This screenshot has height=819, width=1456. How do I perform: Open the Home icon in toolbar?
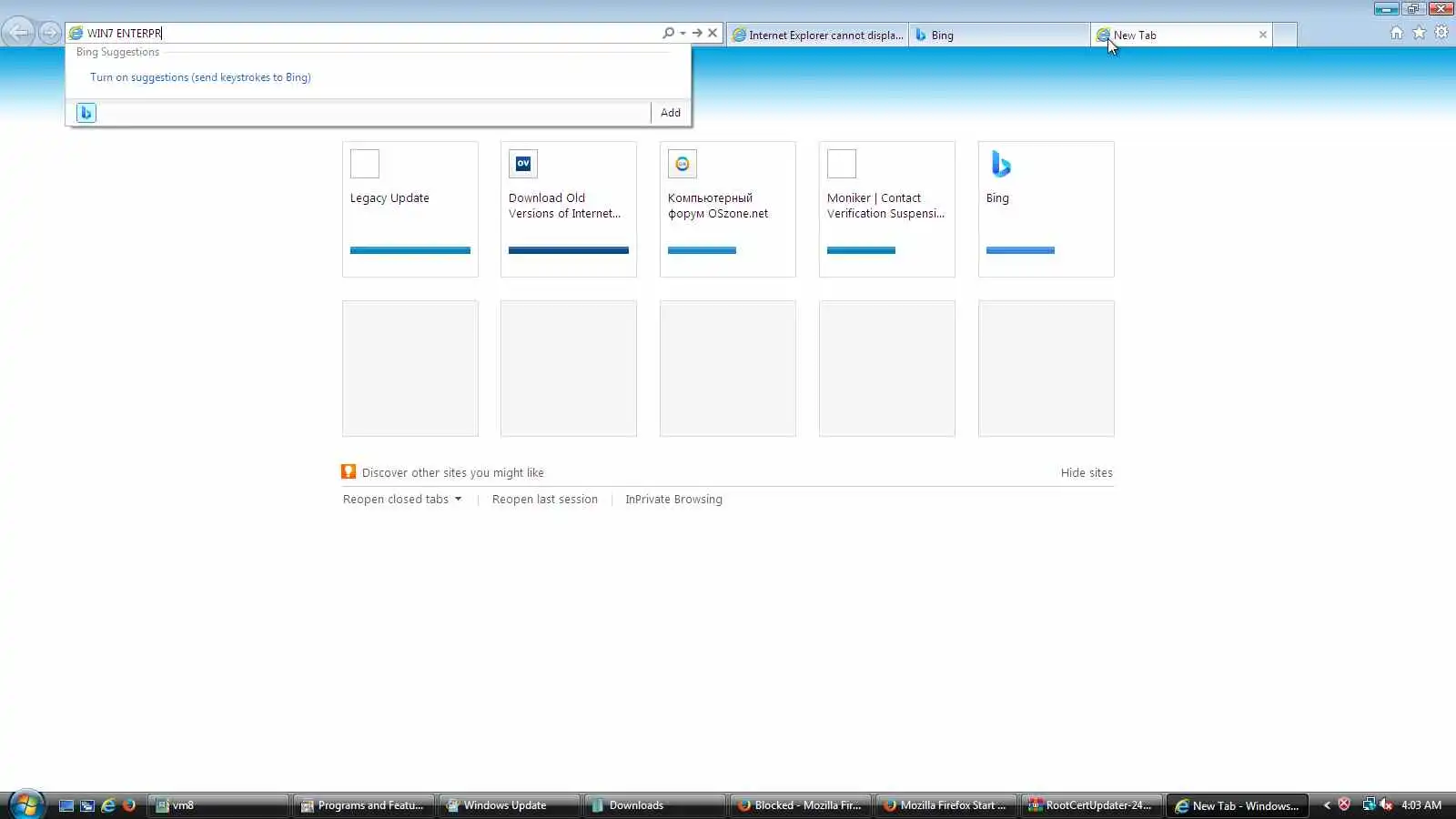point(1397,33)
